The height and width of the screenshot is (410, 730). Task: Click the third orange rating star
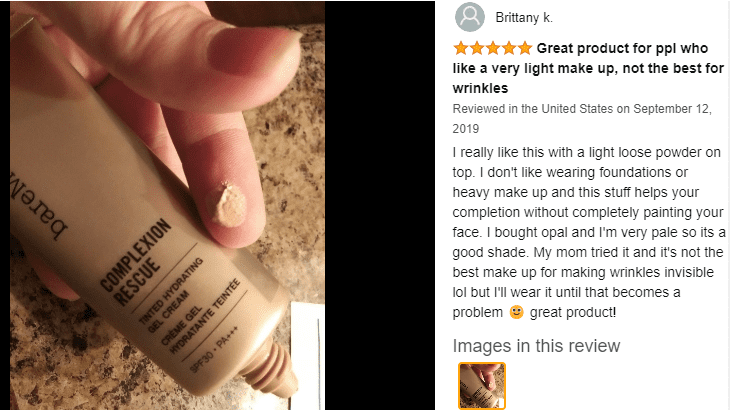(x=493, y=48)
